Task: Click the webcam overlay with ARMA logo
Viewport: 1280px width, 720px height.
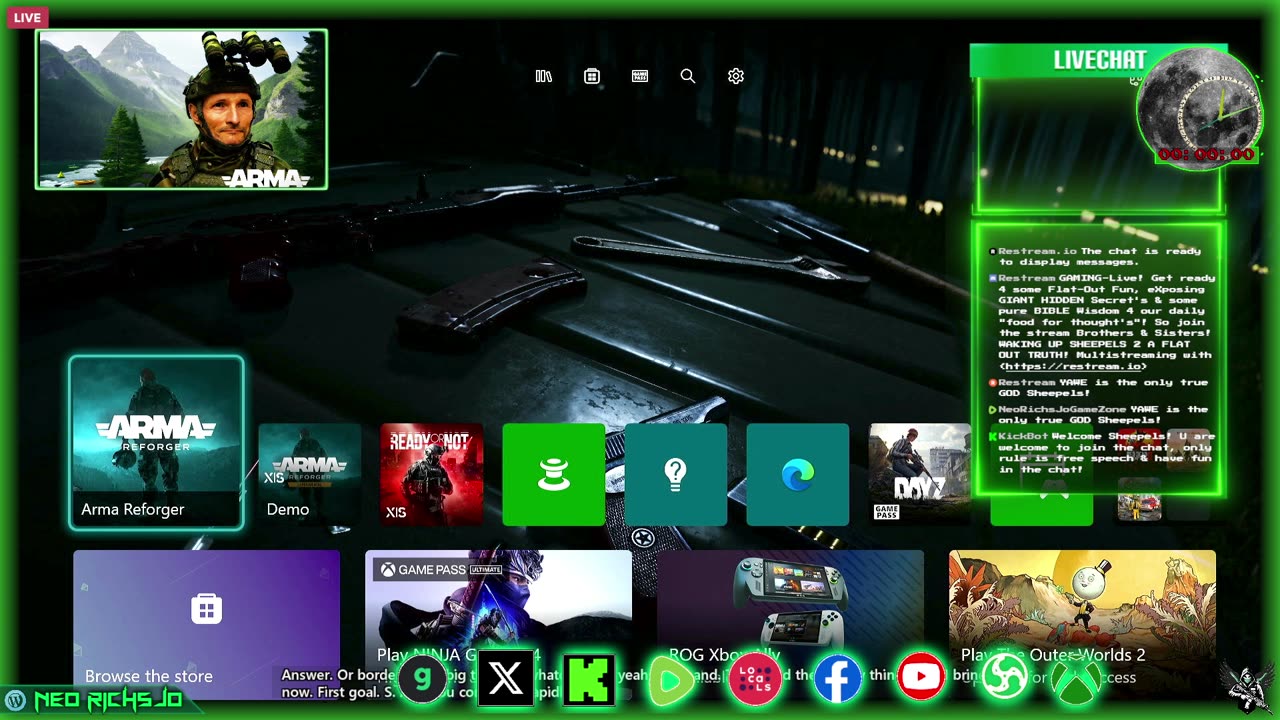Action: tap(182, 109)
